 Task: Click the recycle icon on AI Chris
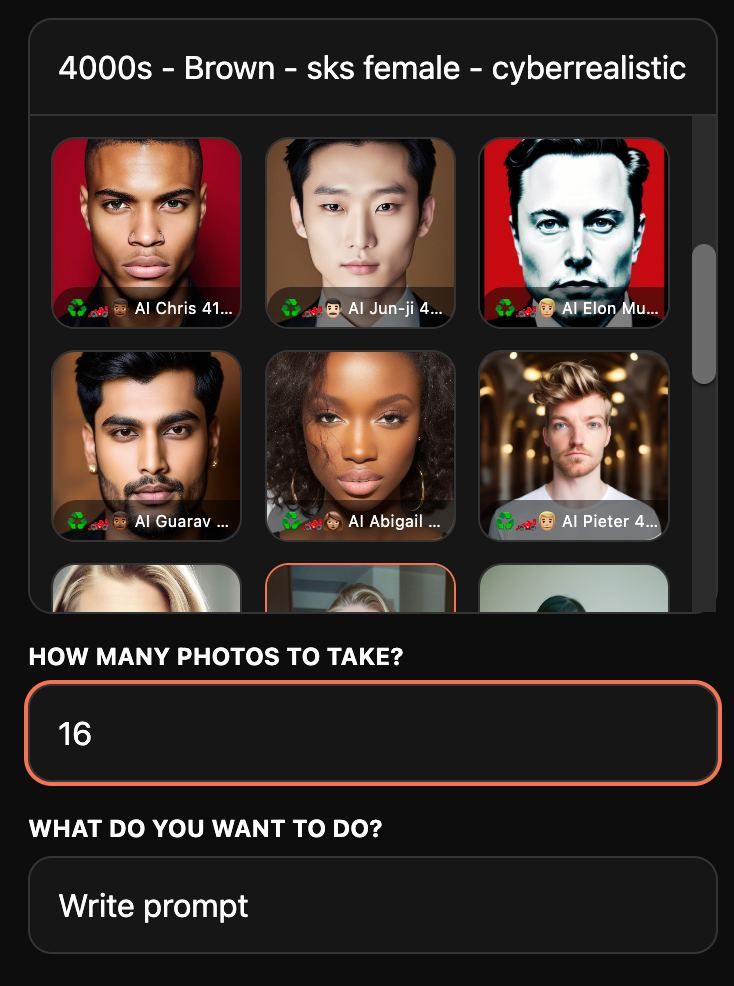tap(77, 308)
